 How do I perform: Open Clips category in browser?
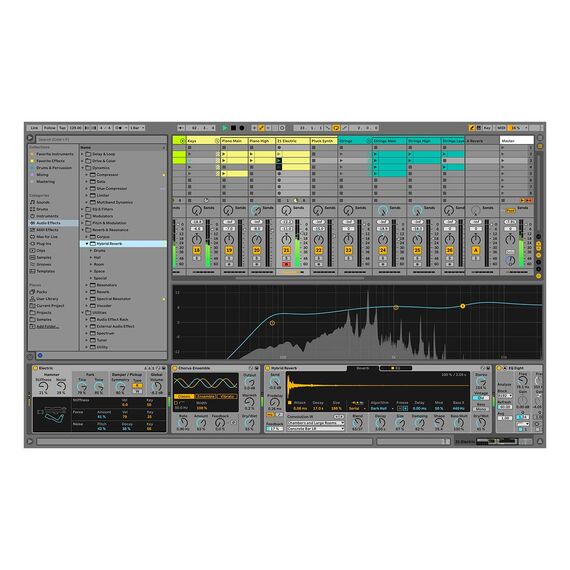(41, 250)
